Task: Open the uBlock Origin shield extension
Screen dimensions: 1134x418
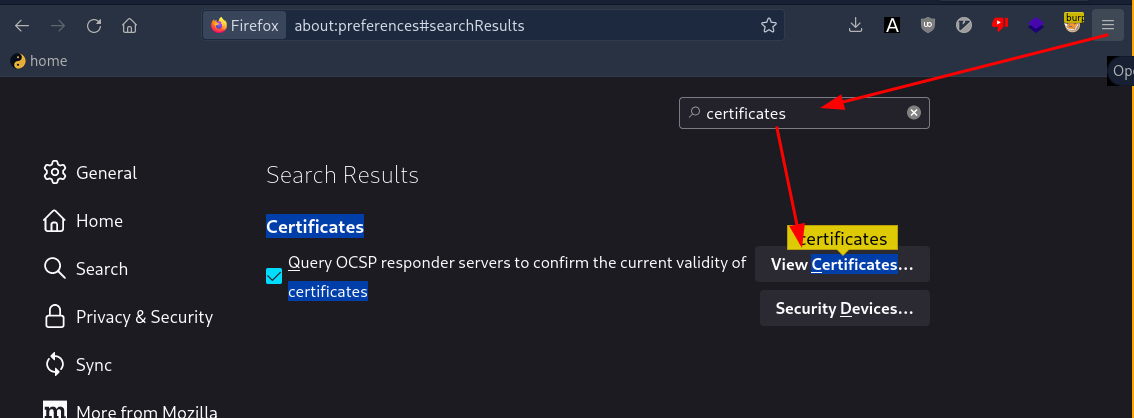Action: 928,26
